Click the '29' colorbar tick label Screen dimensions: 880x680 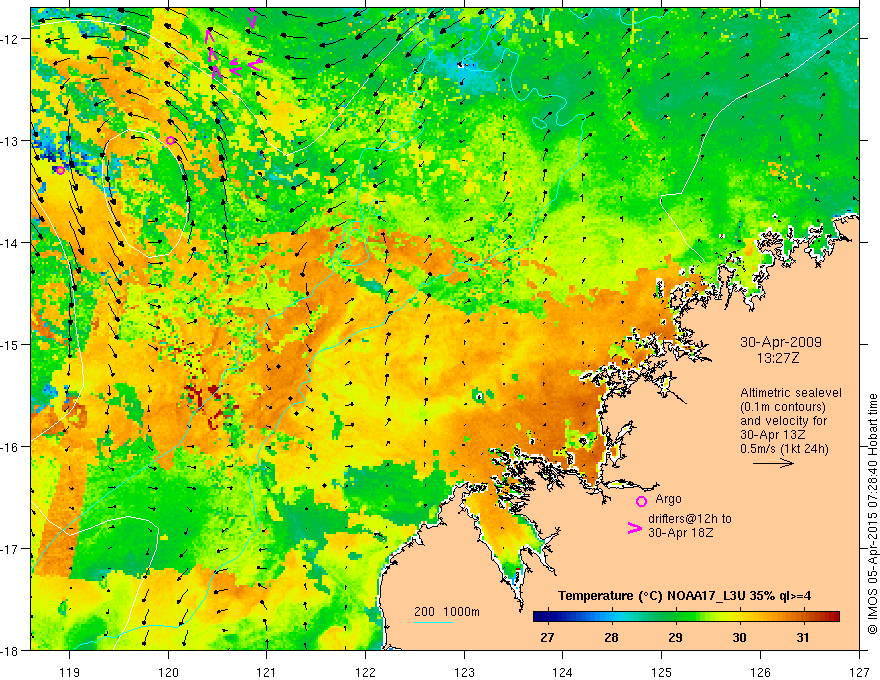675,637
